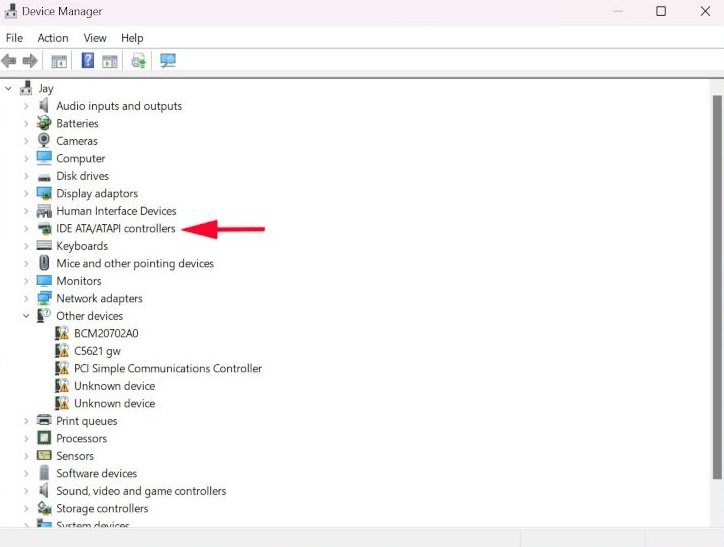
Task: Click the Human Interface Devices icon
Action: (x=44, y=211)
